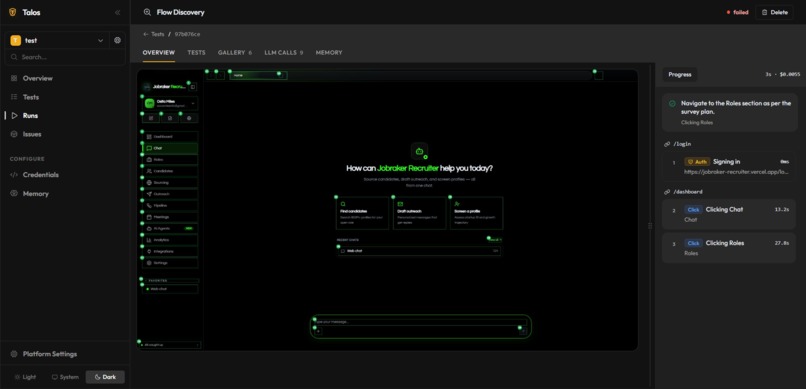Click the /login route link
The height and width of the screenshot is (389, 806).
pyautogui.click(x=681, y=144)
